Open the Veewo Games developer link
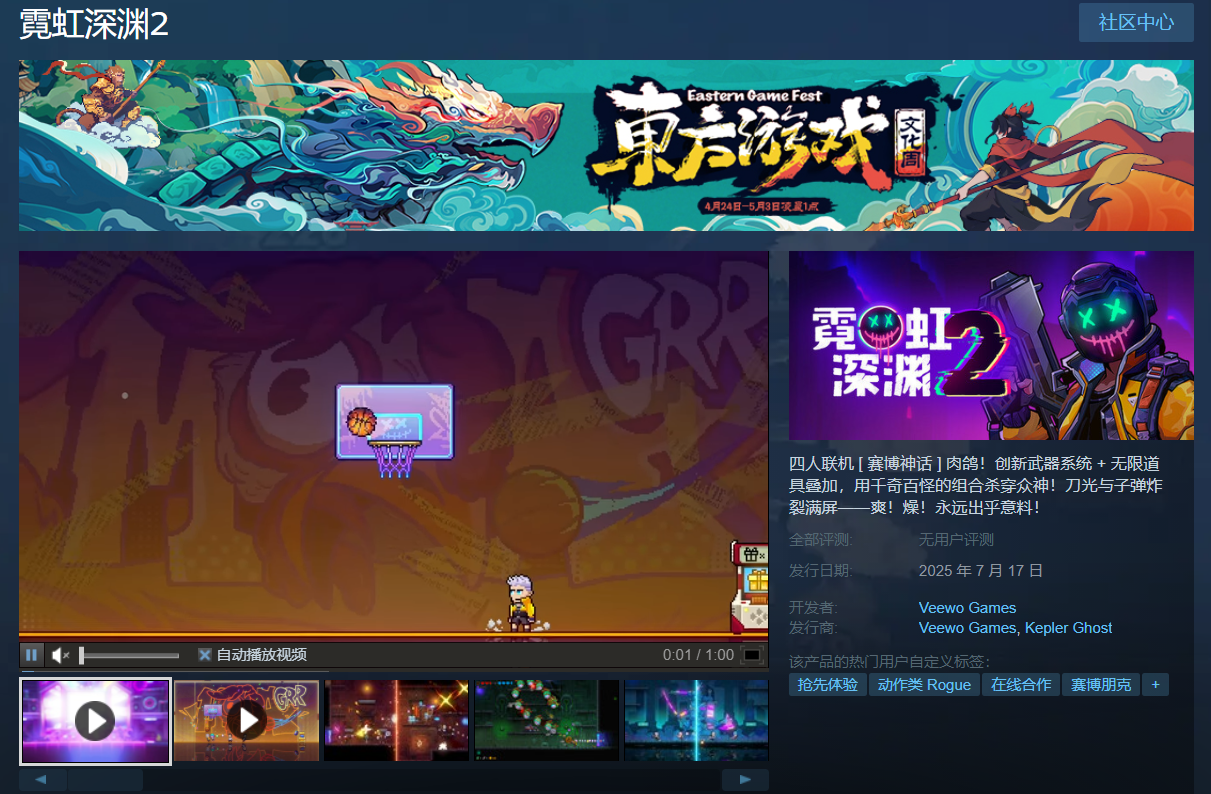This screenshot has height=794, width=1211. 967,608
